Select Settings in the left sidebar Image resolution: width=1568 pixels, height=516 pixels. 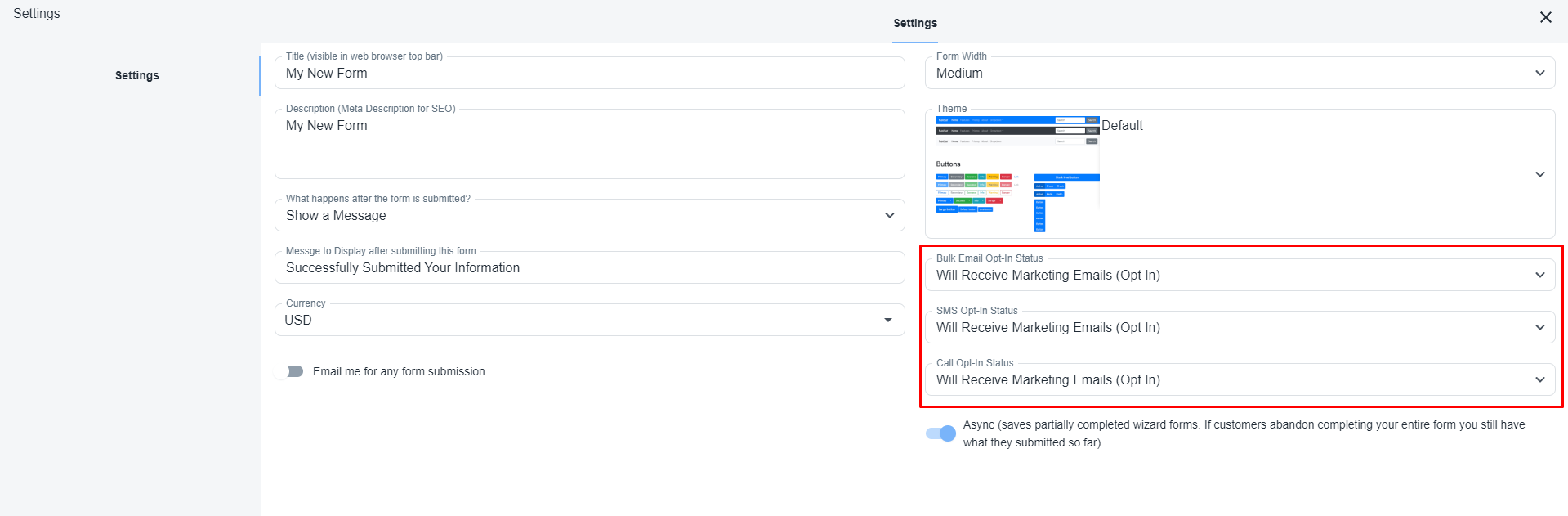coord(137,75)
